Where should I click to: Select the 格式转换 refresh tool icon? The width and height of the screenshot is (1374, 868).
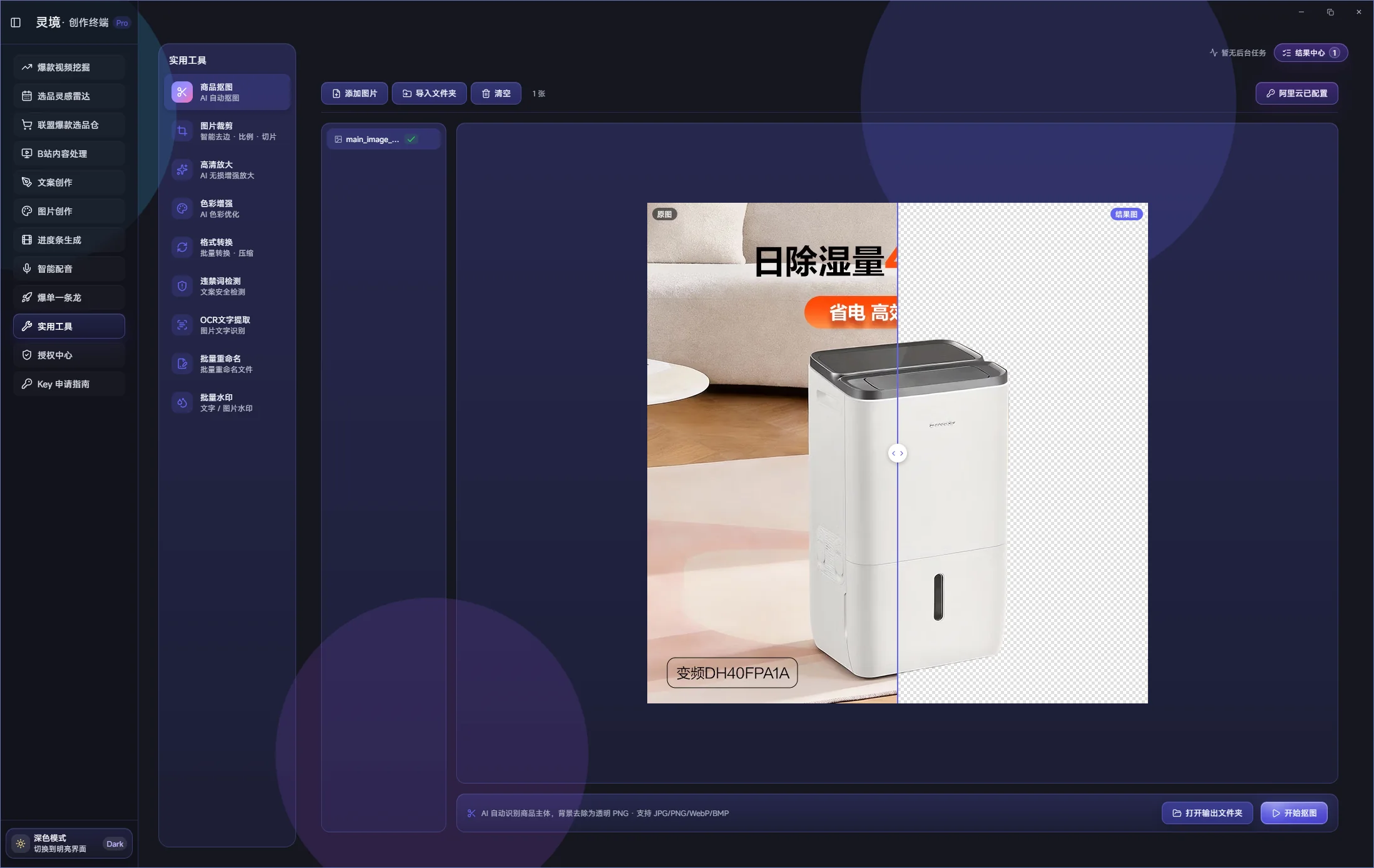[x=182, y=247]
